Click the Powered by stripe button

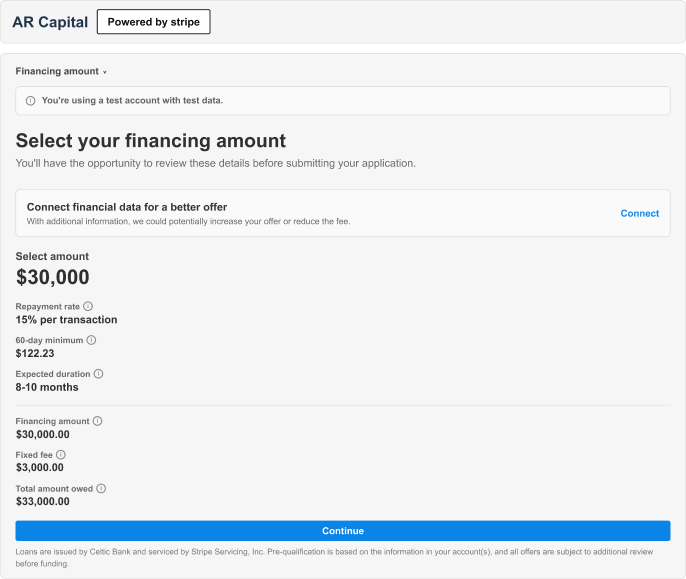click(153, 22)
